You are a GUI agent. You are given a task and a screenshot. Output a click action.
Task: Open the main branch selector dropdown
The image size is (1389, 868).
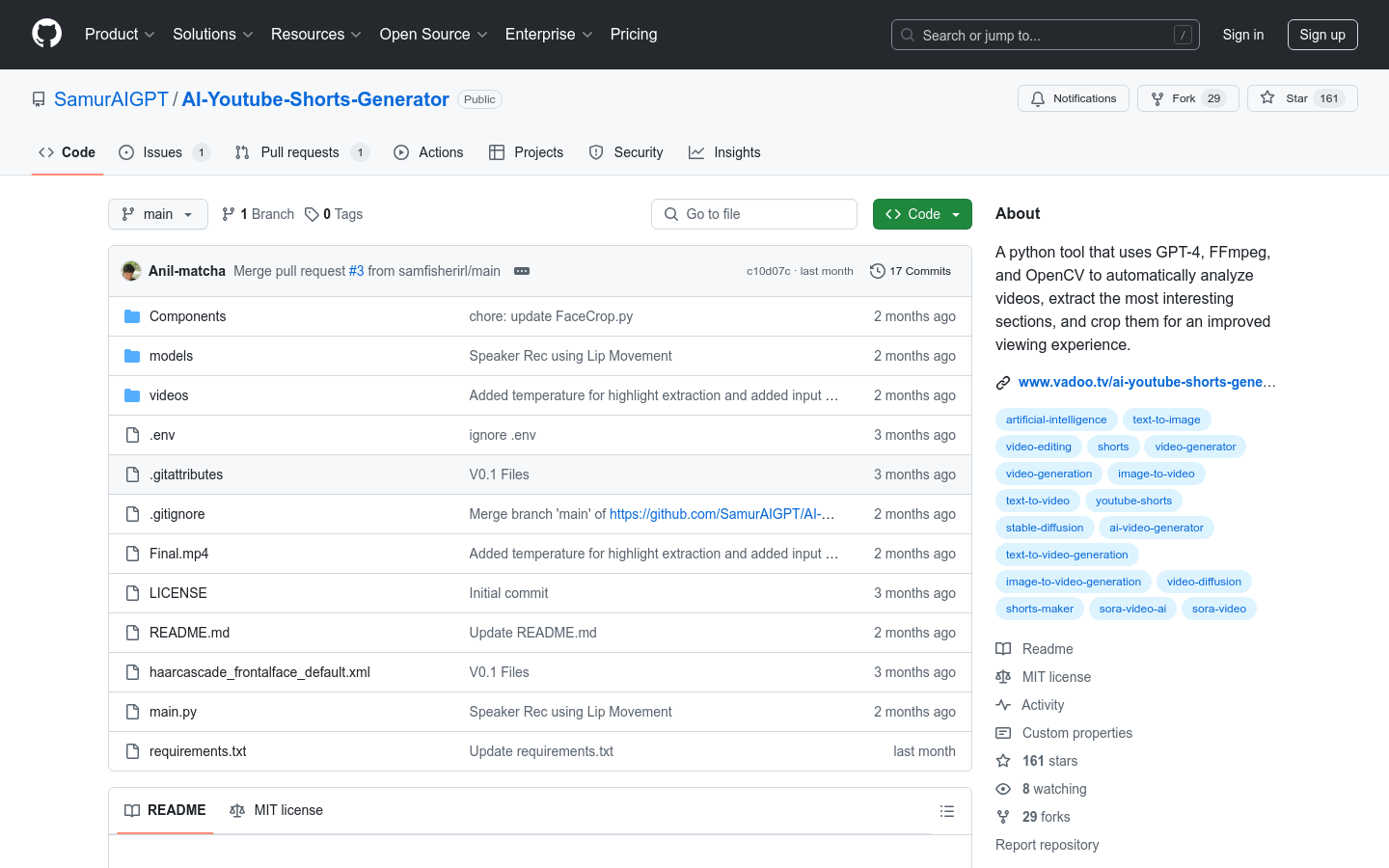click(158, 214)
